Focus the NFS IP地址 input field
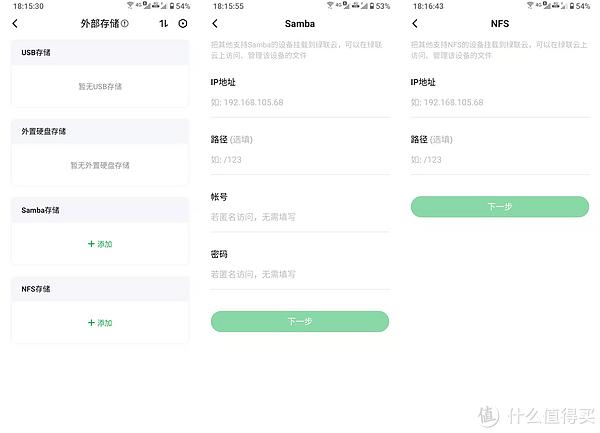Image resolution: width=600 pixels, height=433 pixels. 501,103
